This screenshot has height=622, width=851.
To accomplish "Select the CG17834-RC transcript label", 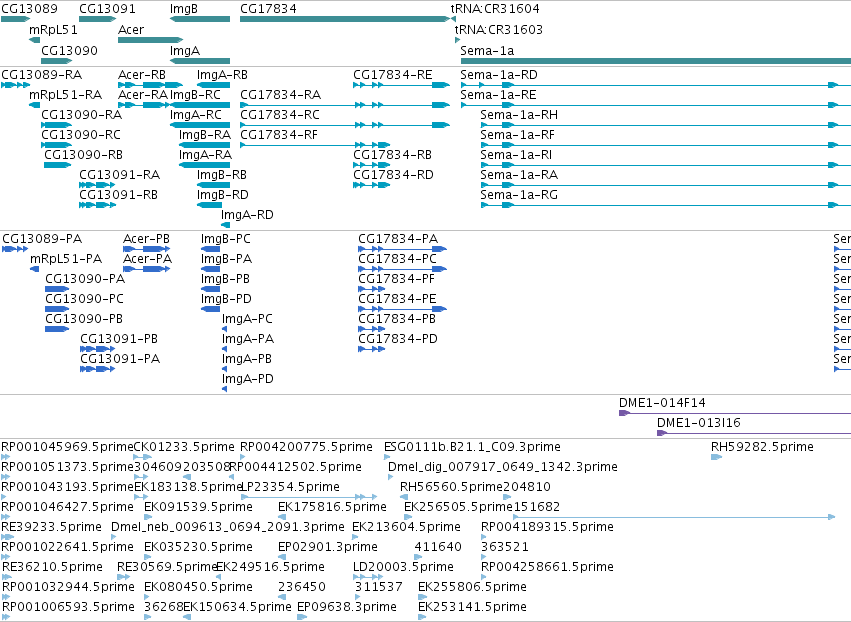I will click(x=280, y=115).
